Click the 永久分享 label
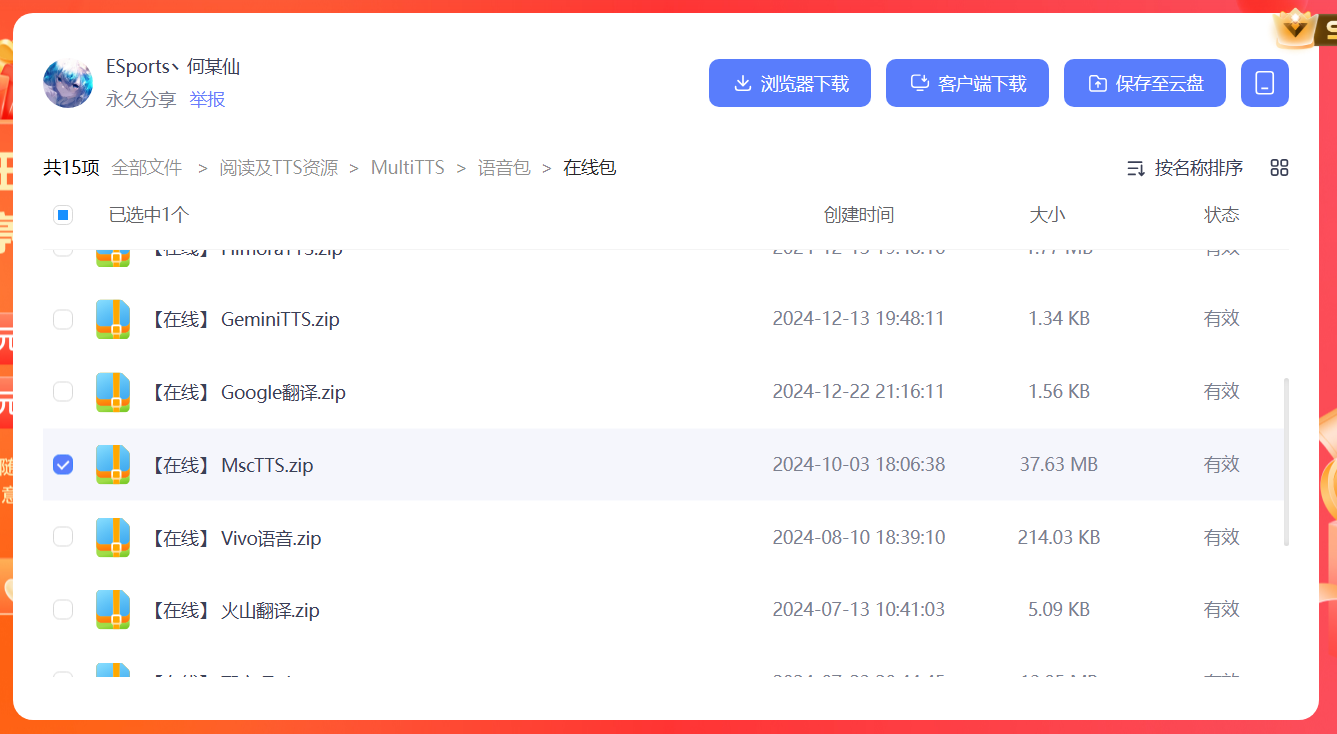This screenshot has width=1337, height=734. (x=141, y=99)
